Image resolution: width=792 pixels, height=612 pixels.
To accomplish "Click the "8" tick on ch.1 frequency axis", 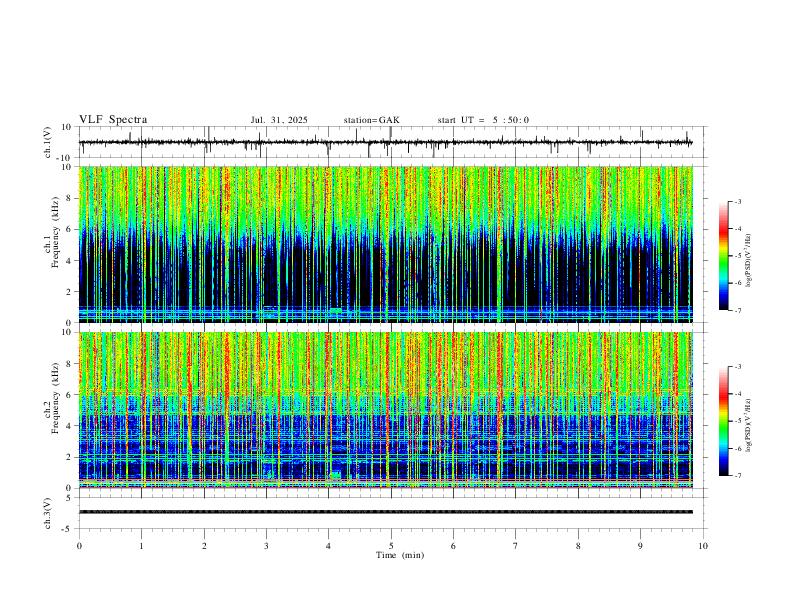I will click(x=70, y=198).
